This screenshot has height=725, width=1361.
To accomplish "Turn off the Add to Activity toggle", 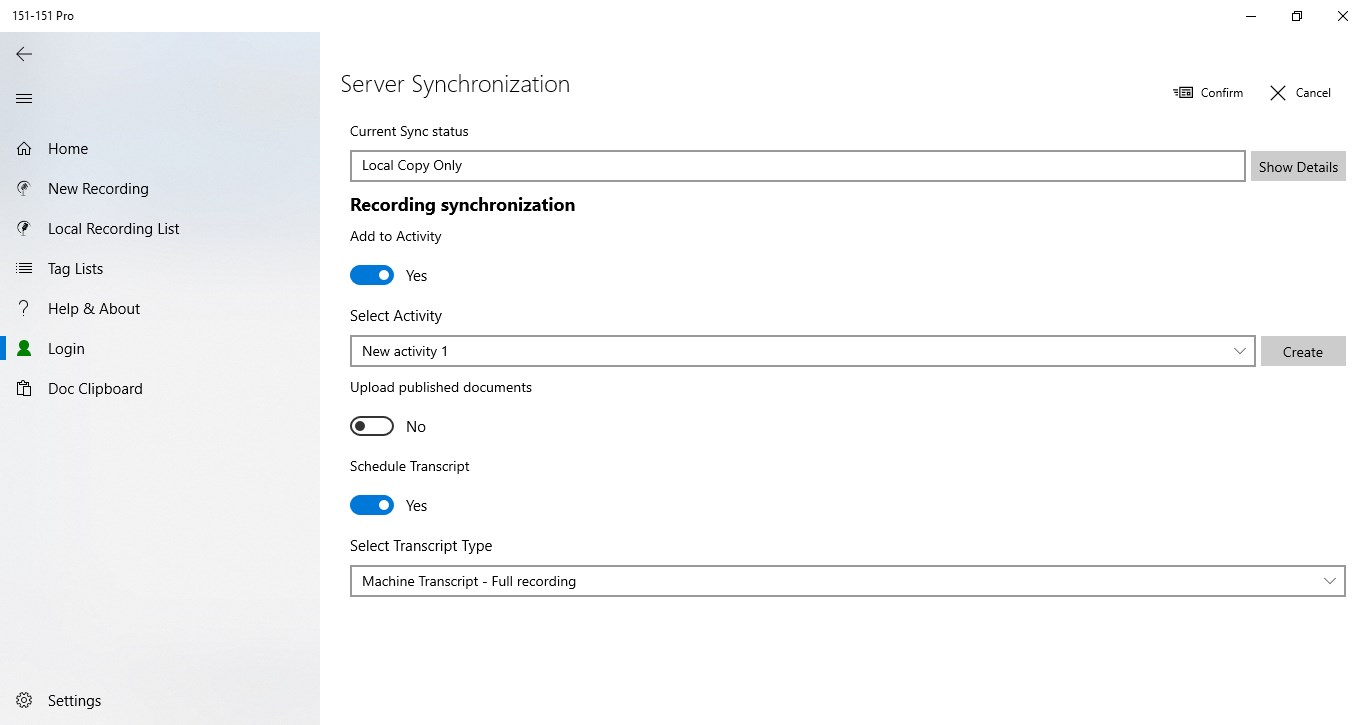I will pos(372,276).
